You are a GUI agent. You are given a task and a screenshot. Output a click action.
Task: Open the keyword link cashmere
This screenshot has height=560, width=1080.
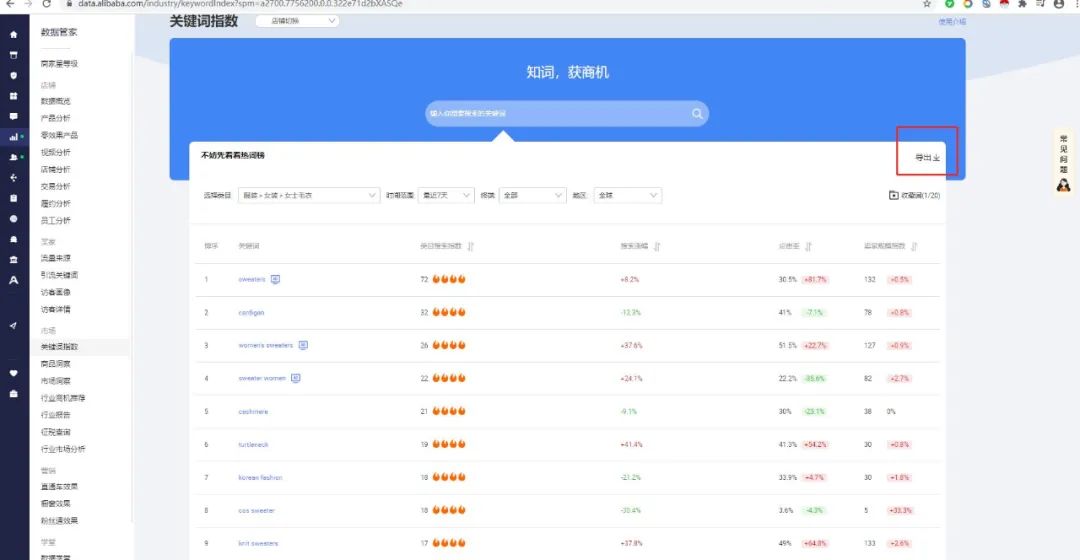[x=253, y=412]
